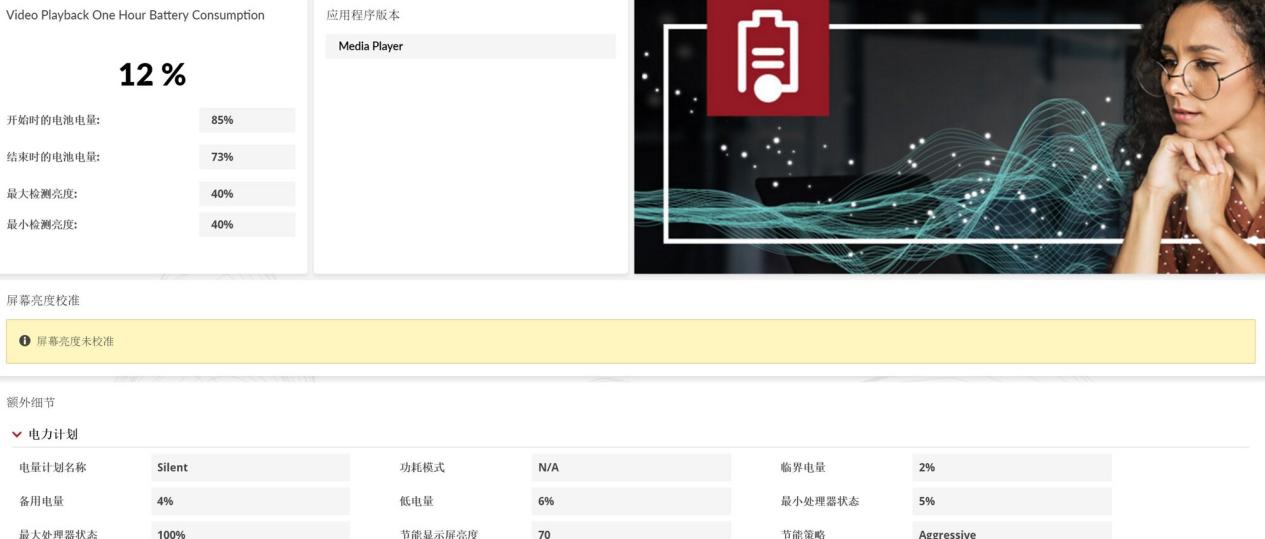Click the 5% 最小处理器状态 value

click(x=1011, y=501)
